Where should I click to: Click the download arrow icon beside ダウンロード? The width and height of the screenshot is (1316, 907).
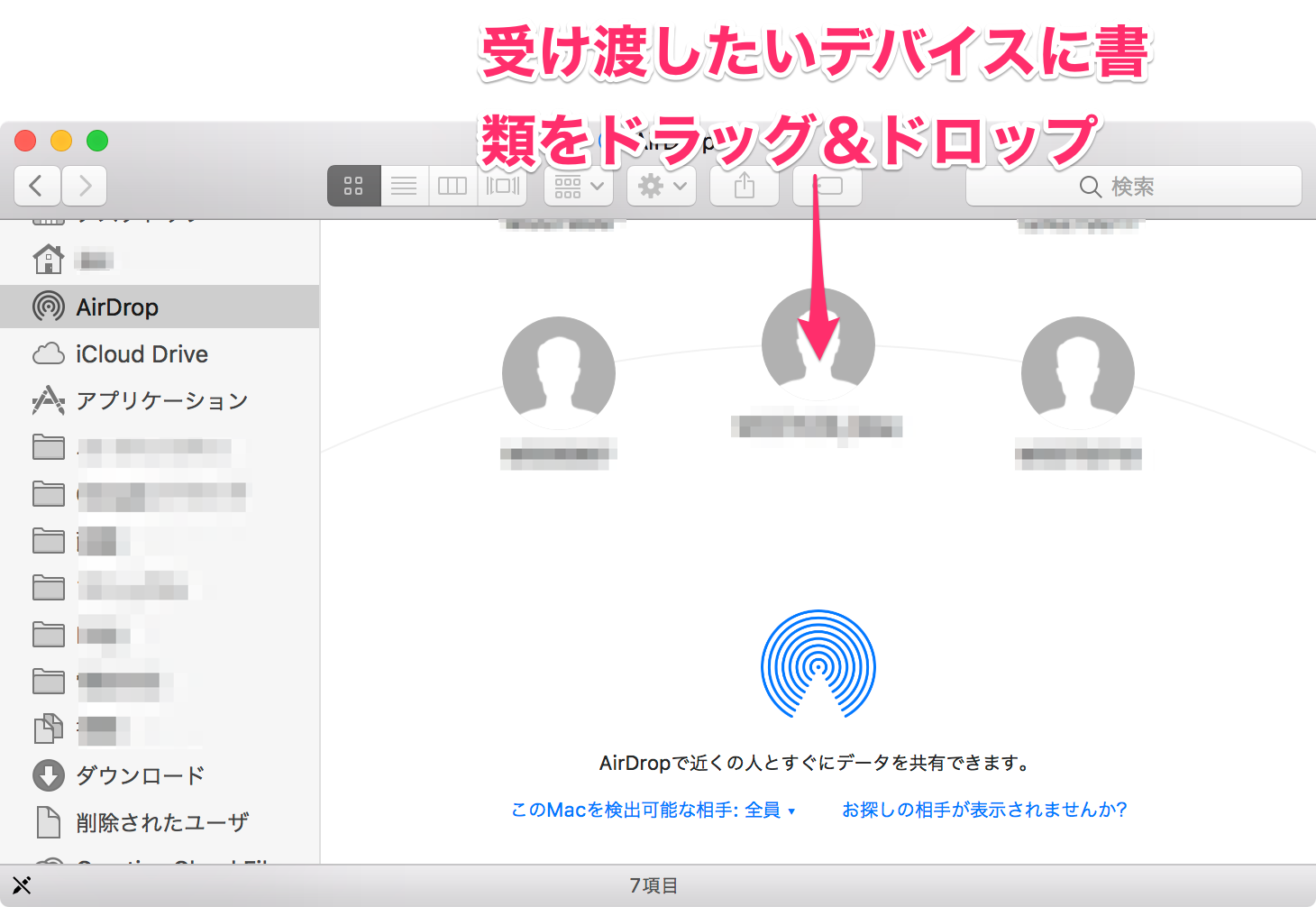click(48, 775)
